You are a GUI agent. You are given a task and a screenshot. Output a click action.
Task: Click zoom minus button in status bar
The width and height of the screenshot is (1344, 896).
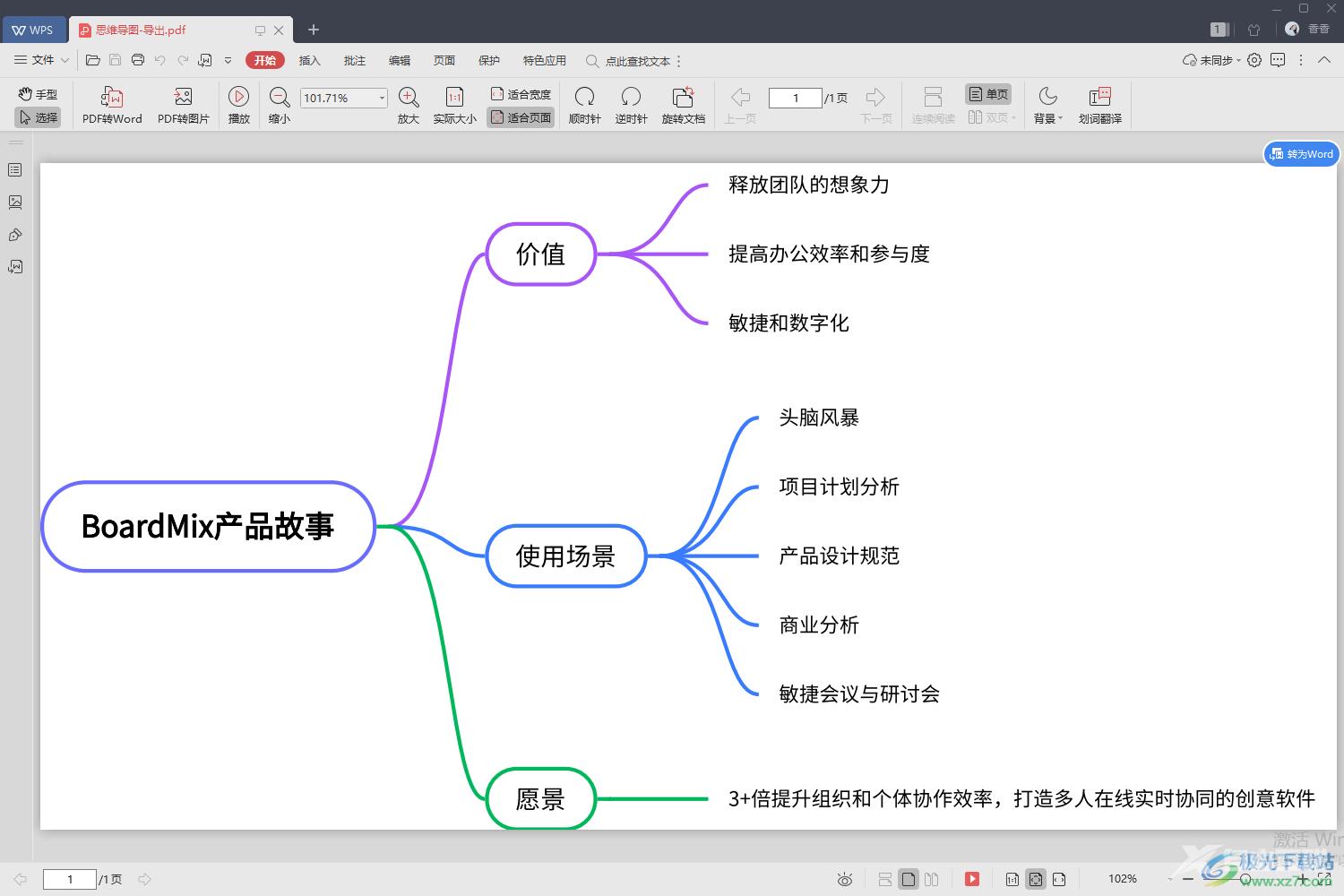click(1188, 879)
